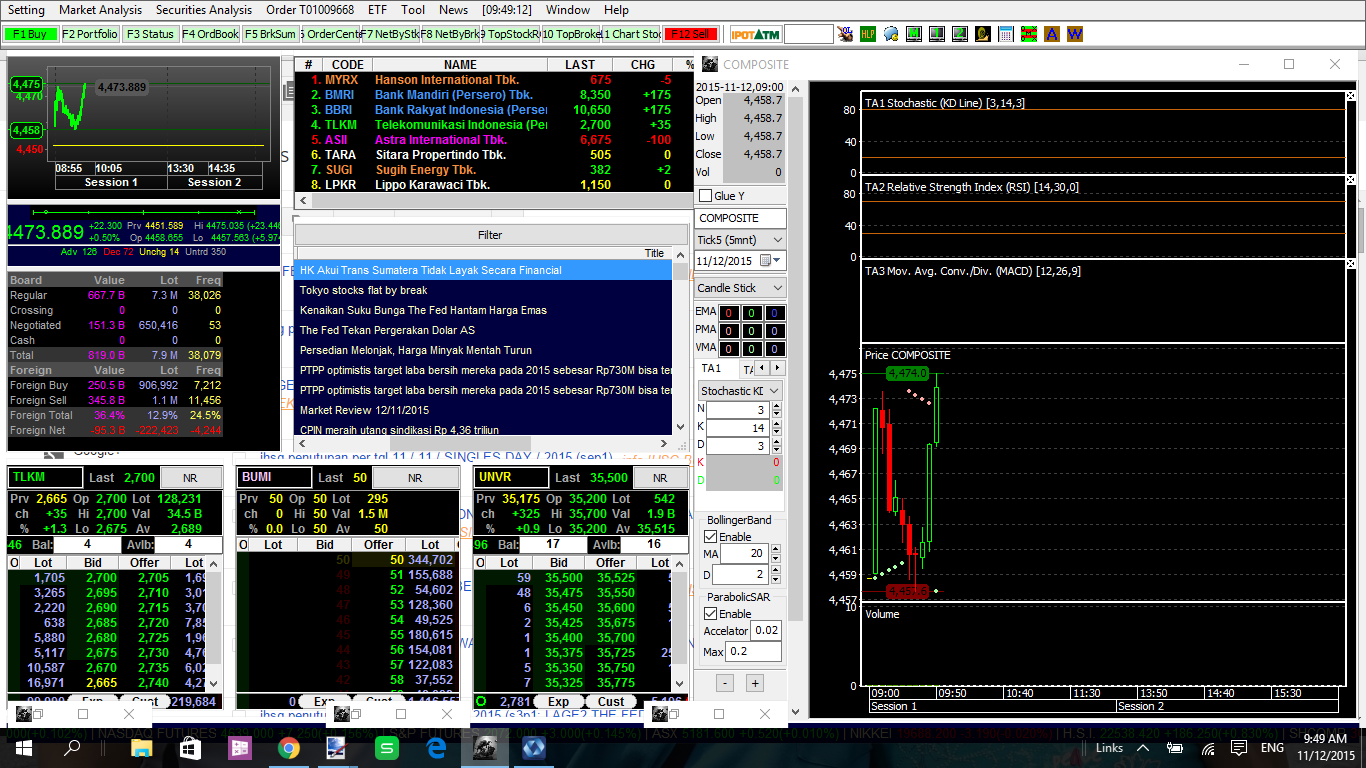Image resolution: width=1366 pixels, height=768 pixels.
Task: Click the blue W toolbar icon
Action: coord(1074,34)
